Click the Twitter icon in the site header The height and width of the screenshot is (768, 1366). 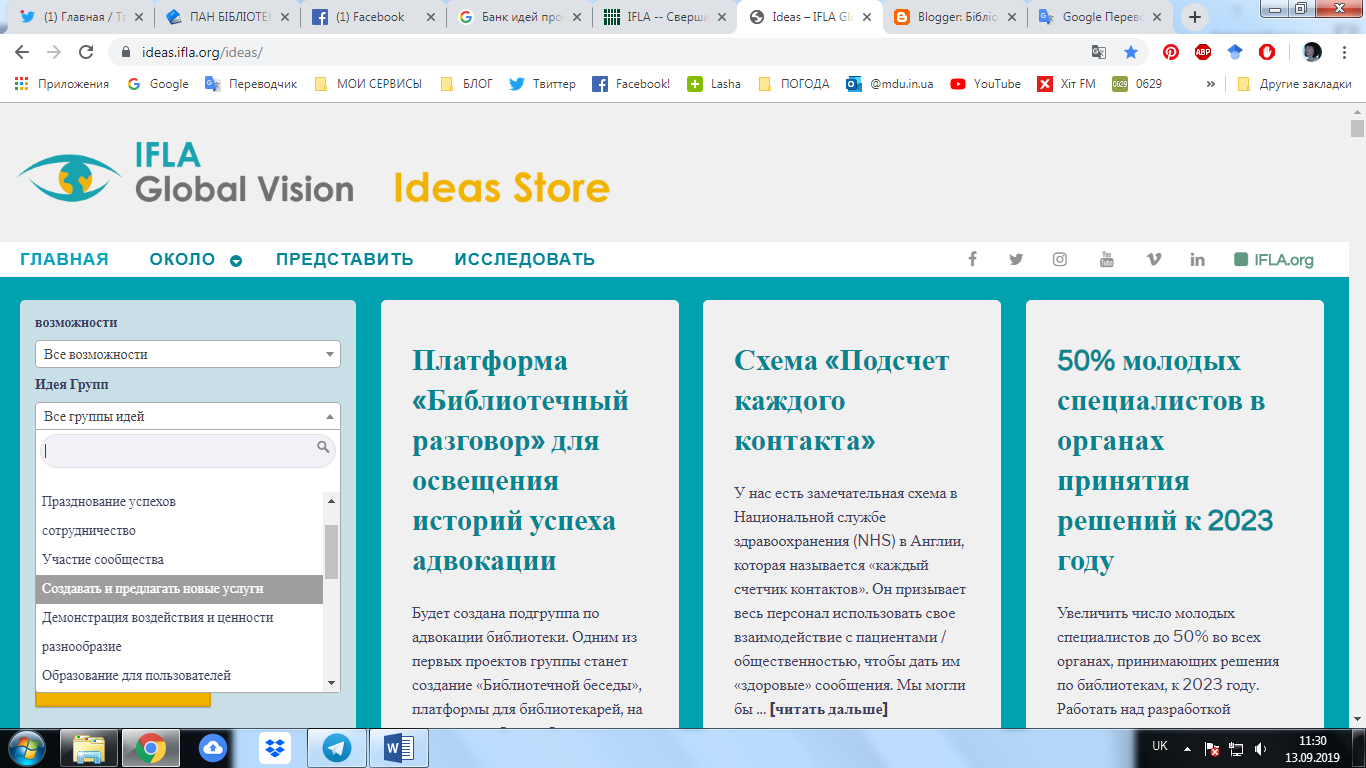tap(1016, 259)
